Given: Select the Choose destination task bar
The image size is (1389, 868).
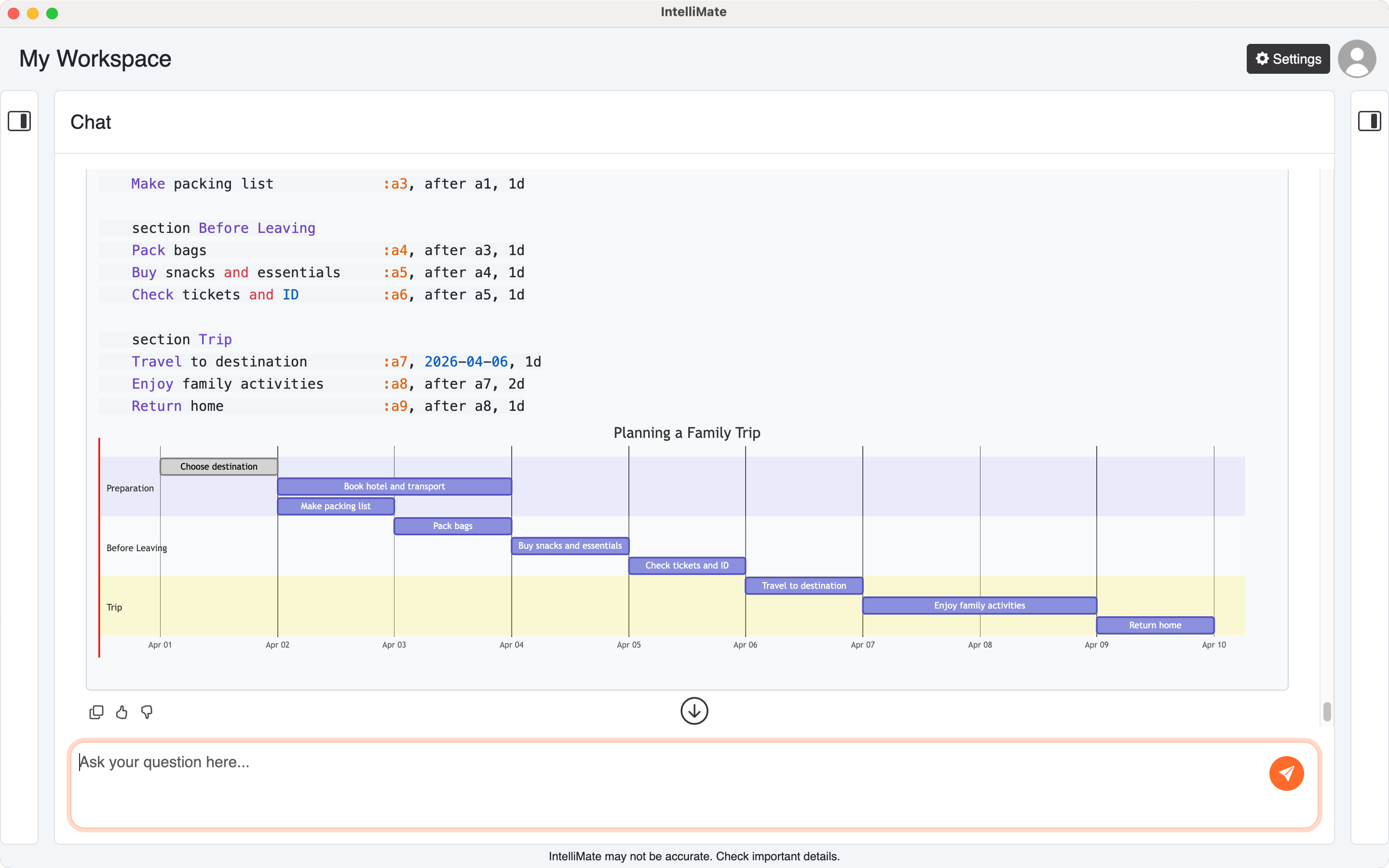Looking at the screenshot, I should 218,466.
